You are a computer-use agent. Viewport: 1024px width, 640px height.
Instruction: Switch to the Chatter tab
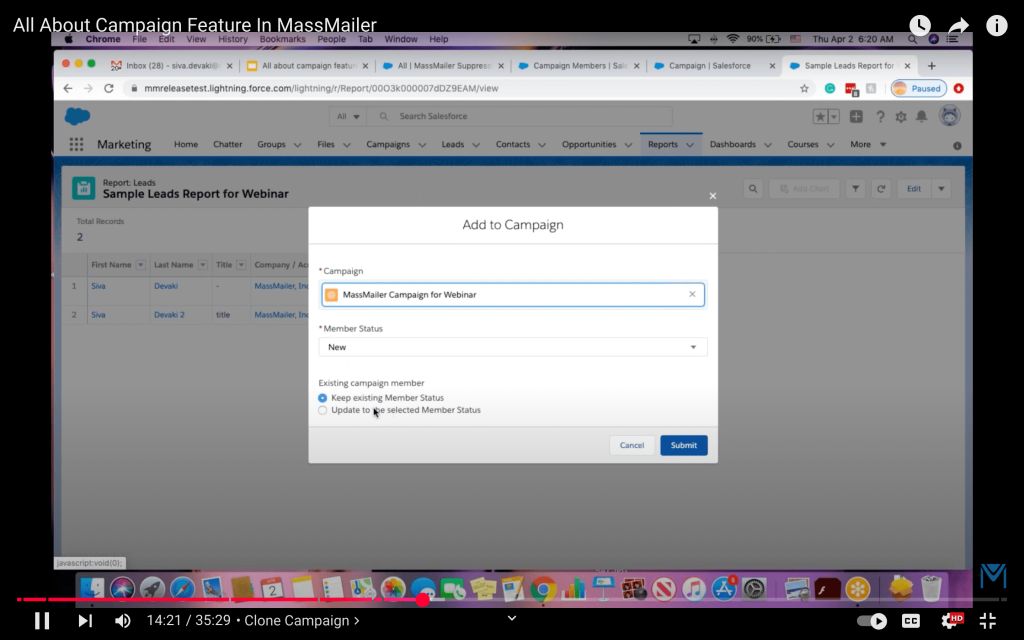[227, 144]
